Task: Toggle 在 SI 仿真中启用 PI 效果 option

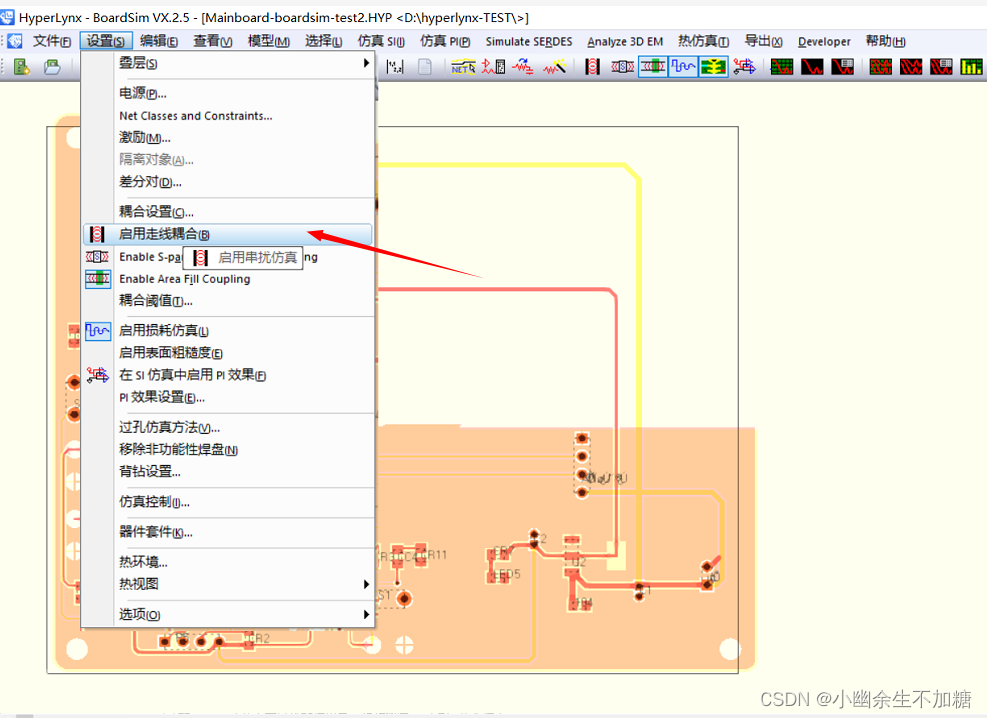Action: point(228,375)
